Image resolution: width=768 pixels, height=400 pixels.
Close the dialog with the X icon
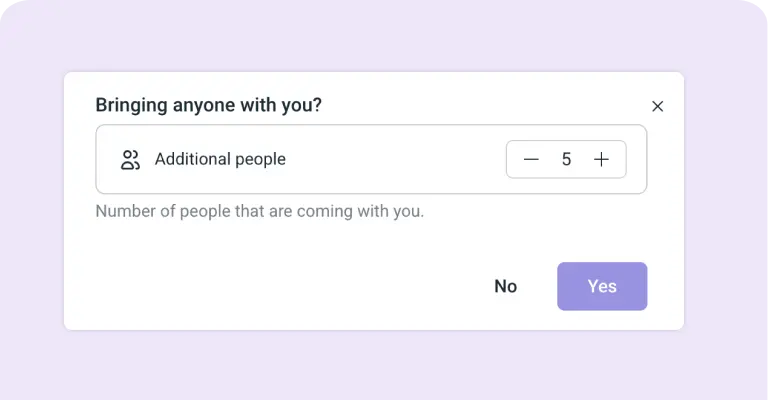coord(657,106)
